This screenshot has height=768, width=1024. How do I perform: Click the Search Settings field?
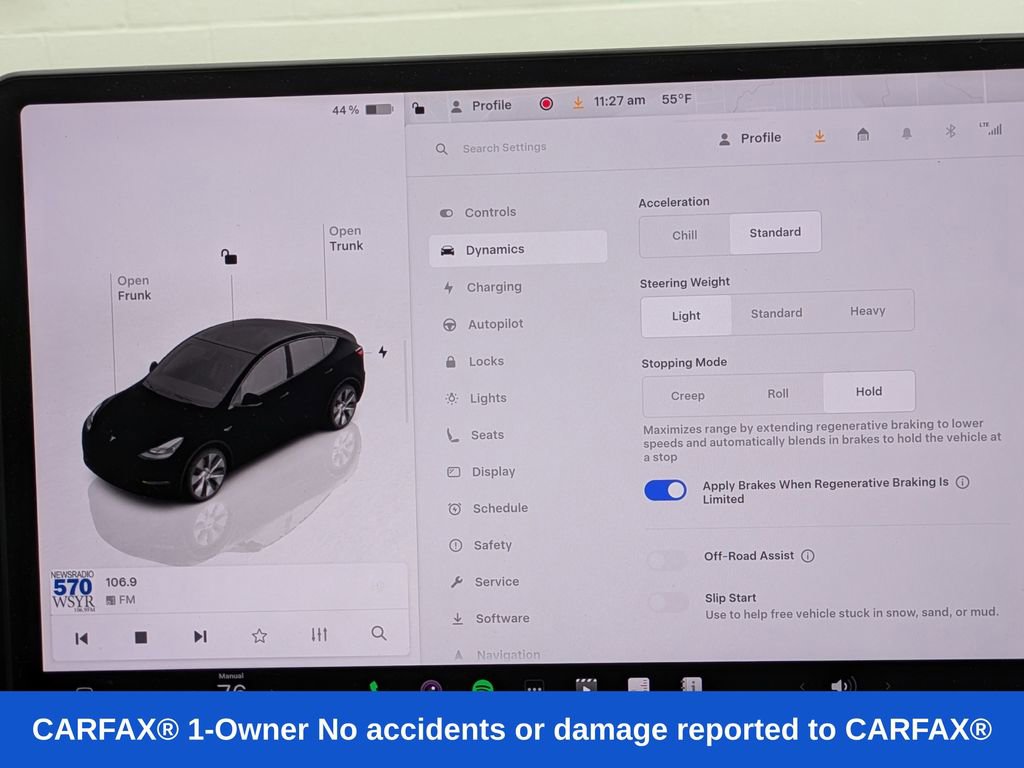pyautogui.click(x=504, y=148)
